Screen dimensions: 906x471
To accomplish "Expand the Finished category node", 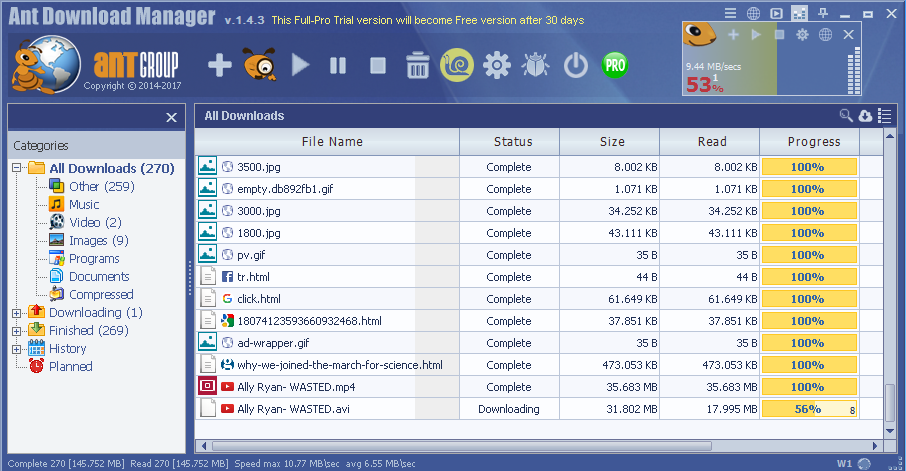I will click(16, 331).
